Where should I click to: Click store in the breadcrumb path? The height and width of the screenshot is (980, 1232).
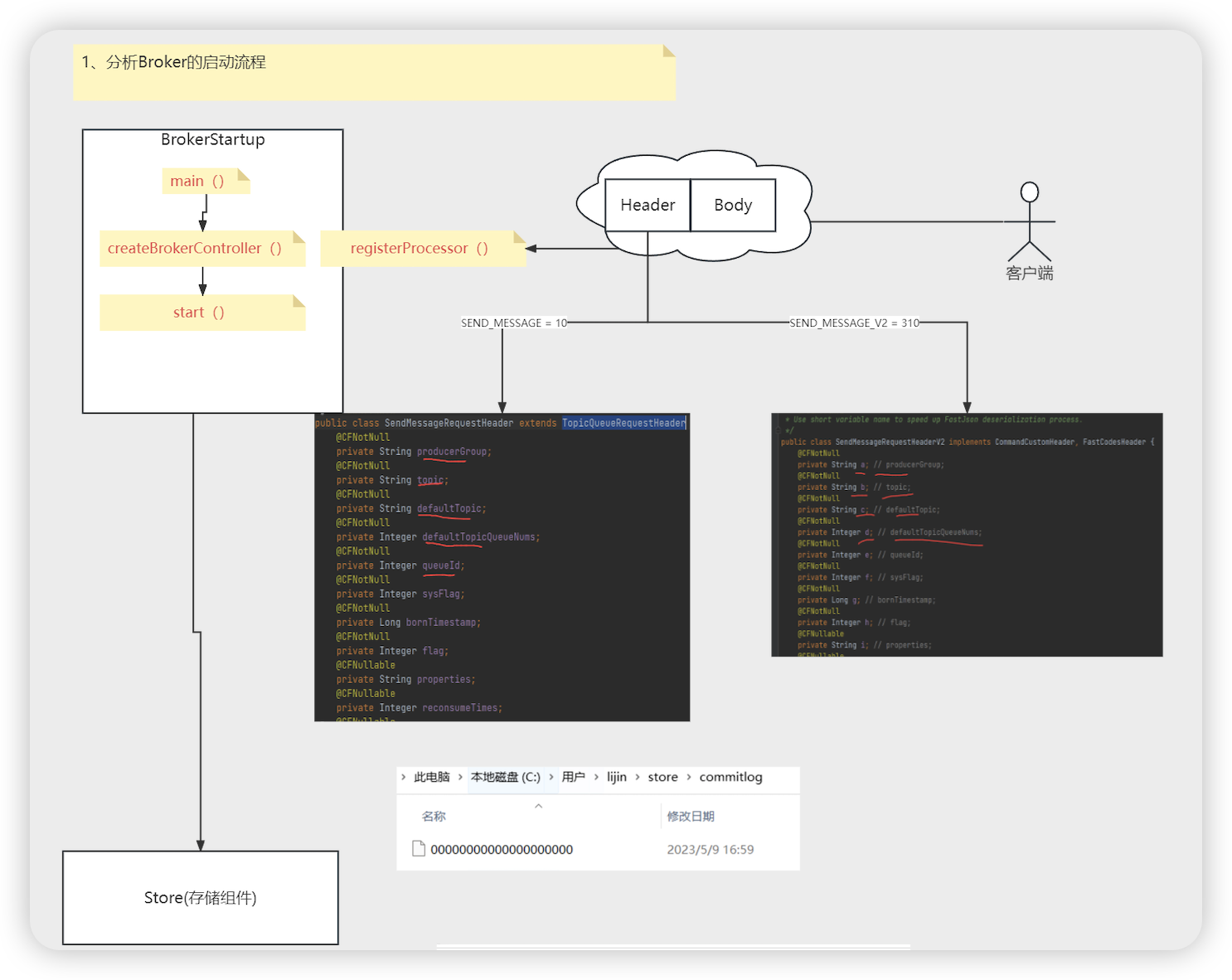click(662, 777)
